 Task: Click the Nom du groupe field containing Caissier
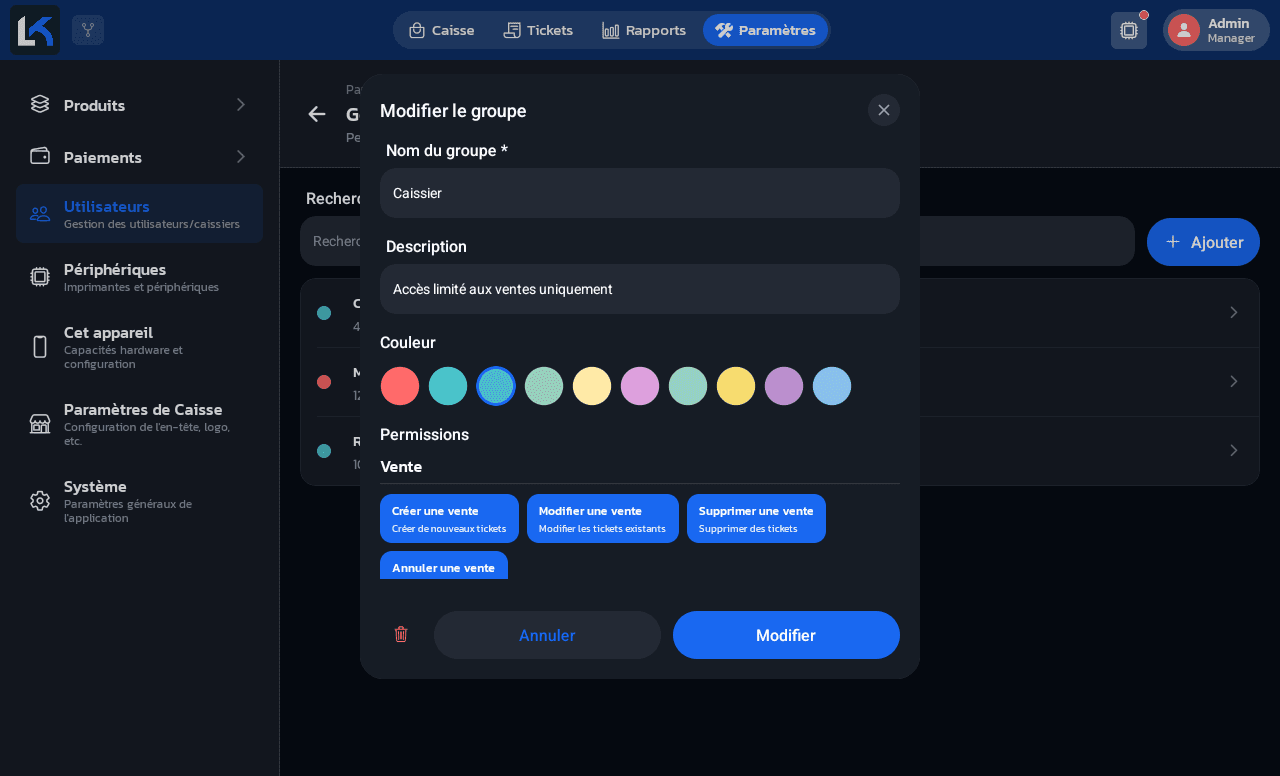click(x=640, y=193)
